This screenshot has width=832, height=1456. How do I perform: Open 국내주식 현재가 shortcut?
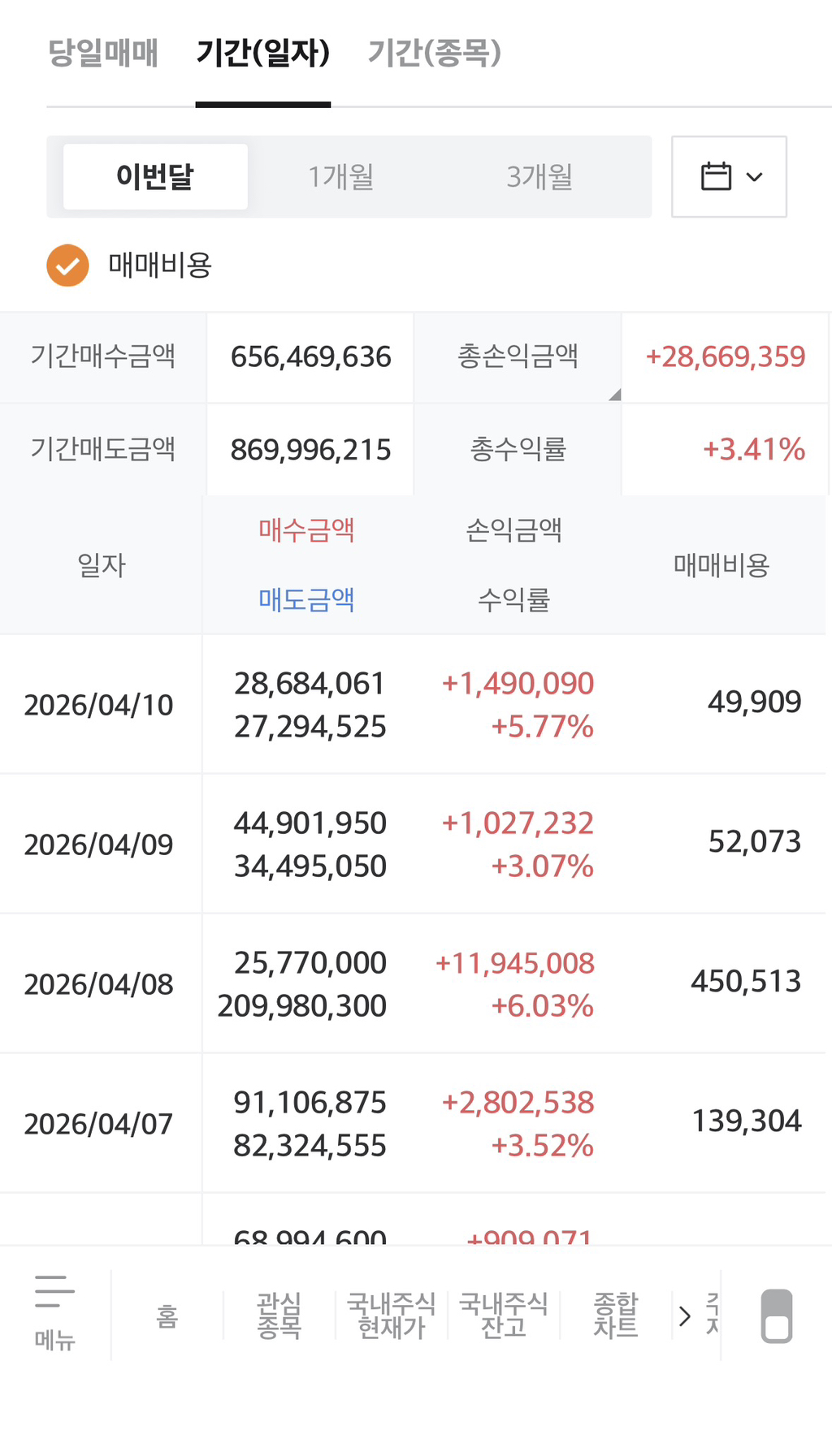point(391,1316)
